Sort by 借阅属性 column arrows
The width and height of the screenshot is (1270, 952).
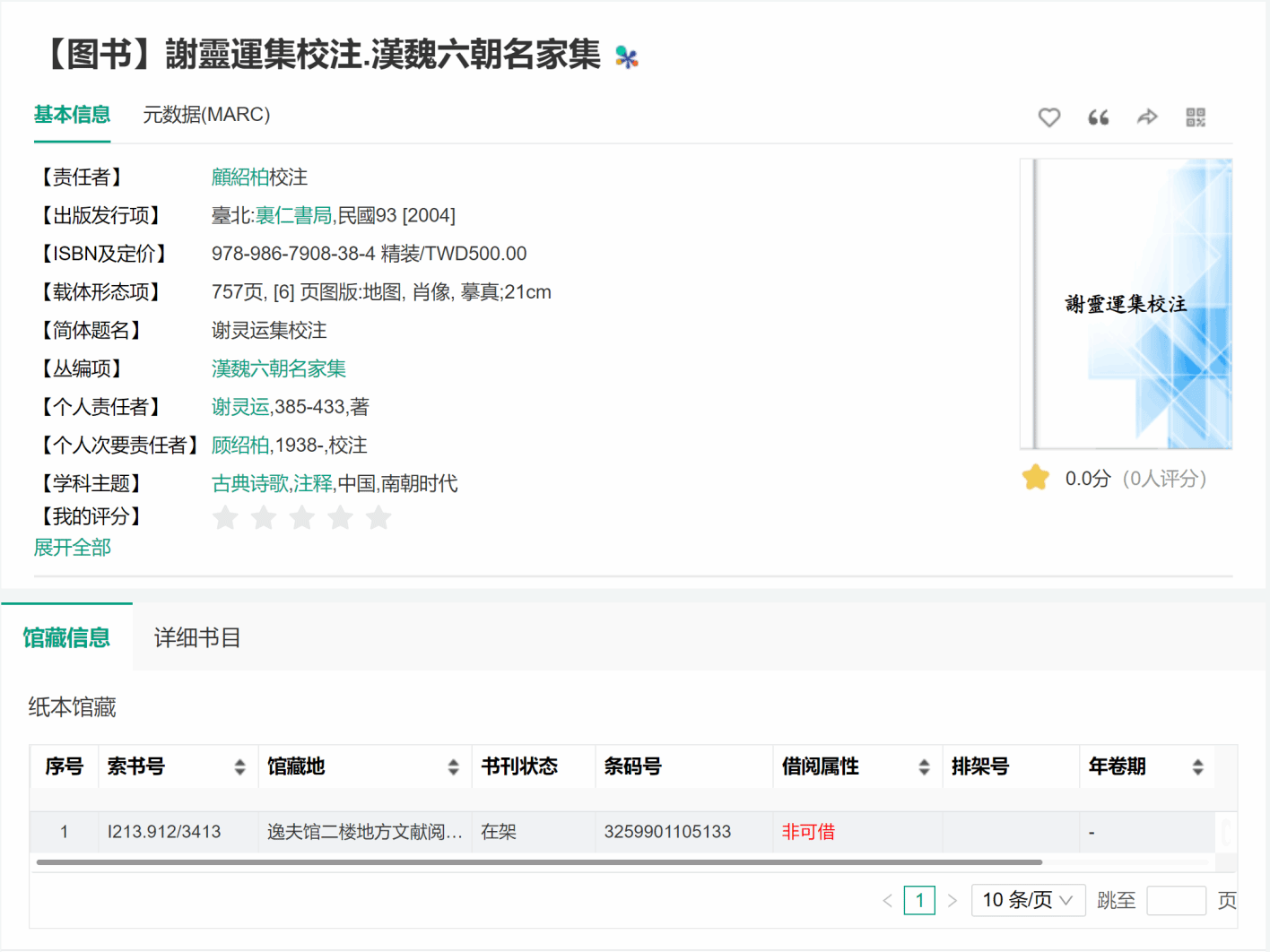tap(924, 767)
